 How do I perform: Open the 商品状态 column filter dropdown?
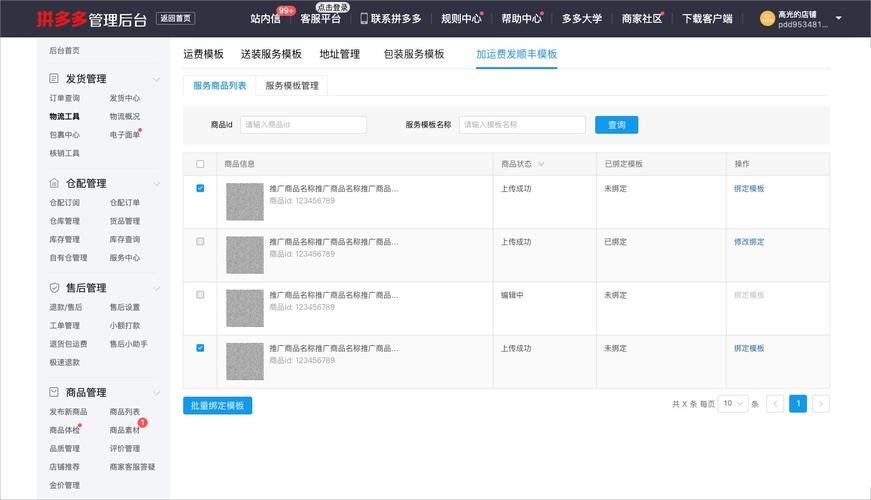click(541, 164)
